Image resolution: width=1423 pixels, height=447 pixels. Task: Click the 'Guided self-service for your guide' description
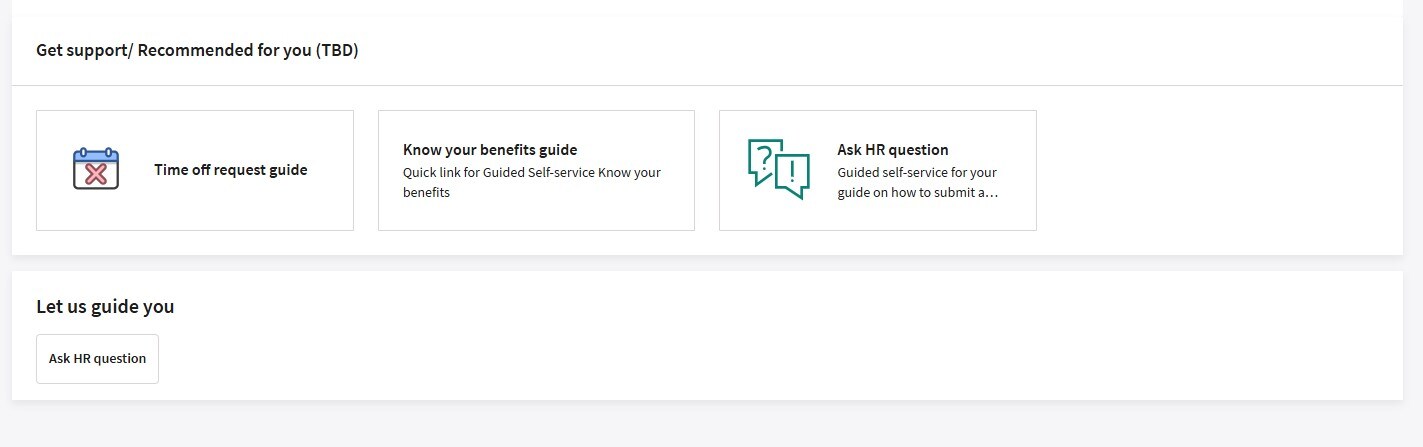point(918,182)
